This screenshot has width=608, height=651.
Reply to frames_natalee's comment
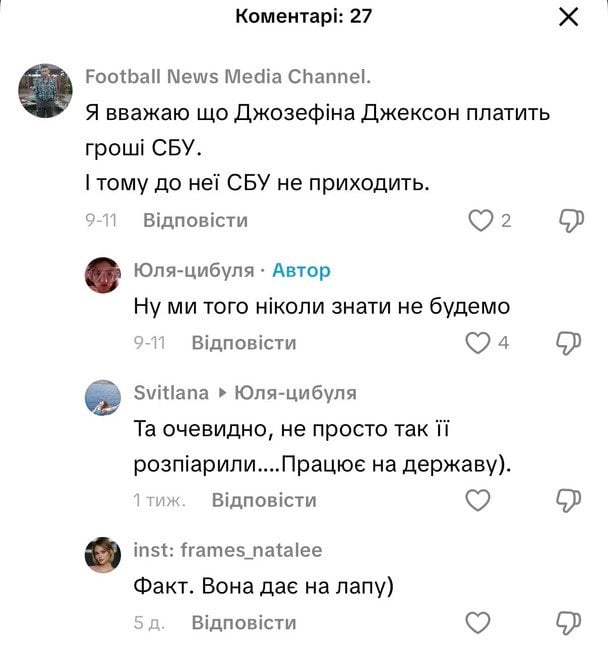pyautogui.click(x=244, y=623)
